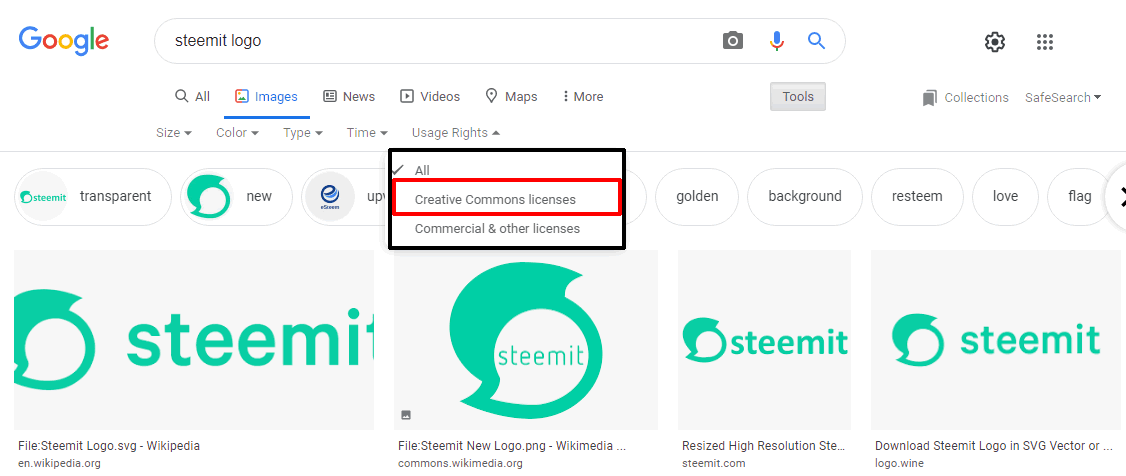This screenshot has height=476, width=1126.
Task: Open Collections via the bookmark icon
Action: point(930,98)
